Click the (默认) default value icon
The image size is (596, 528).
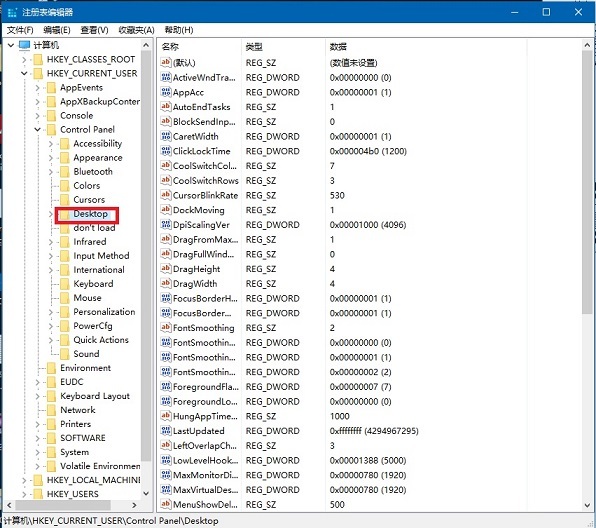[x=166, y=63]
